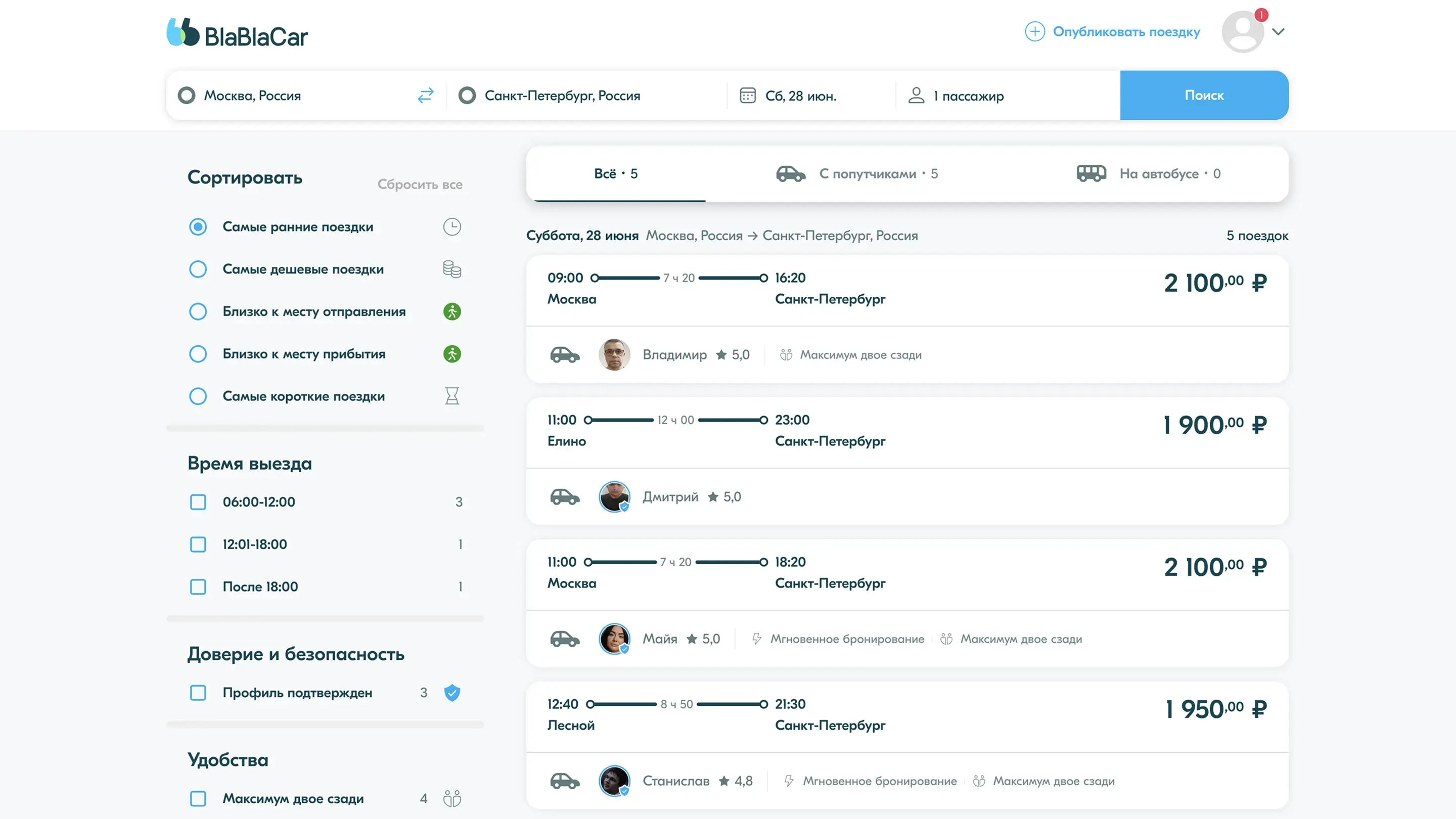Select the 'Близко к месту отправления' radio button
This screenshot has width=1456, height=819.
(x=198, y=311)
